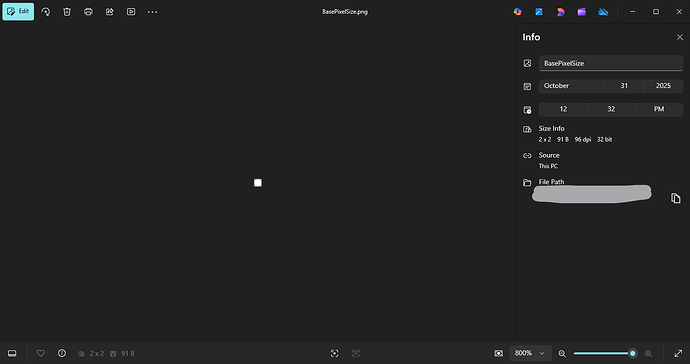Click the This PC source text
The image size is (690, 364).
coord(548,166)
